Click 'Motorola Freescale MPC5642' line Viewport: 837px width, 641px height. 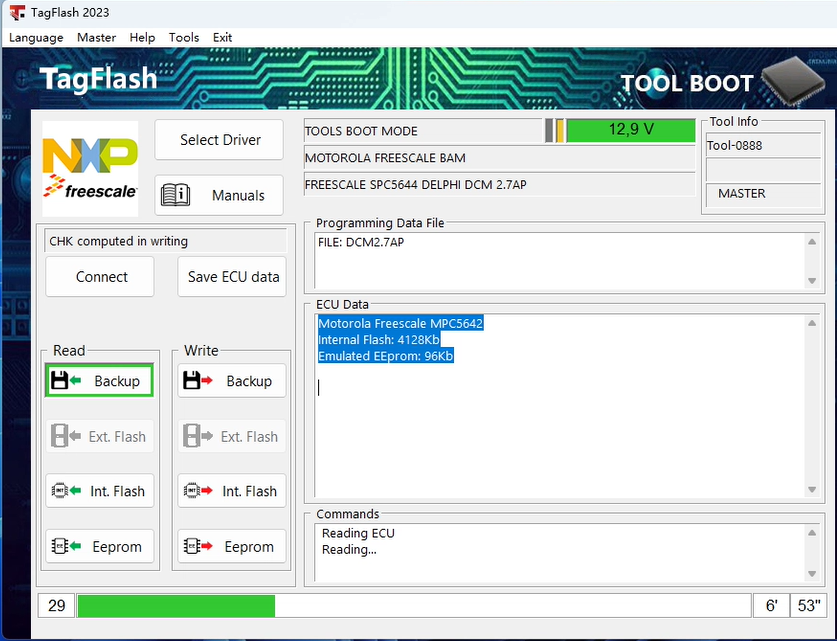(400, 323)
